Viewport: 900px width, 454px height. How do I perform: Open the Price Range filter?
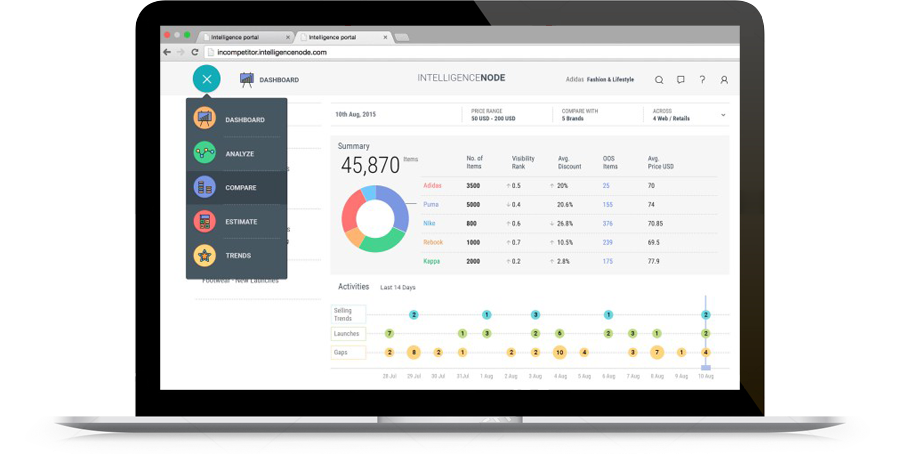coord(494,115)
